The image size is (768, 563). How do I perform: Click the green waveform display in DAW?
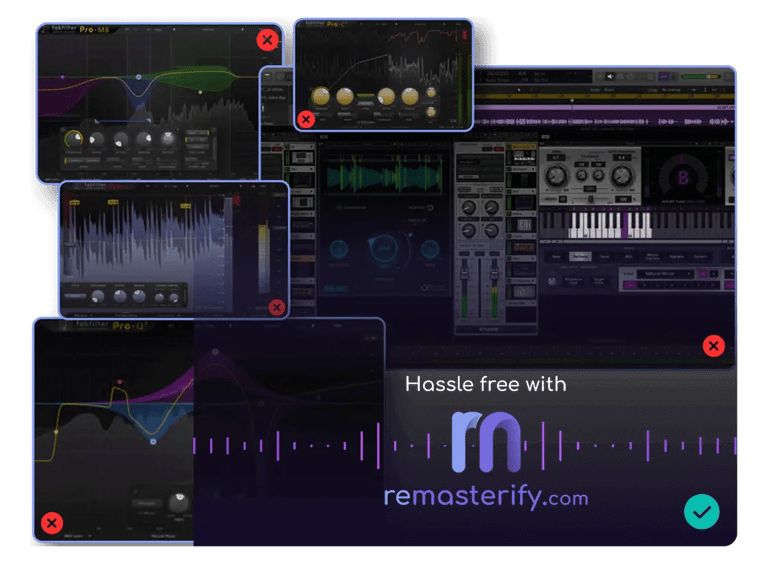384,174
